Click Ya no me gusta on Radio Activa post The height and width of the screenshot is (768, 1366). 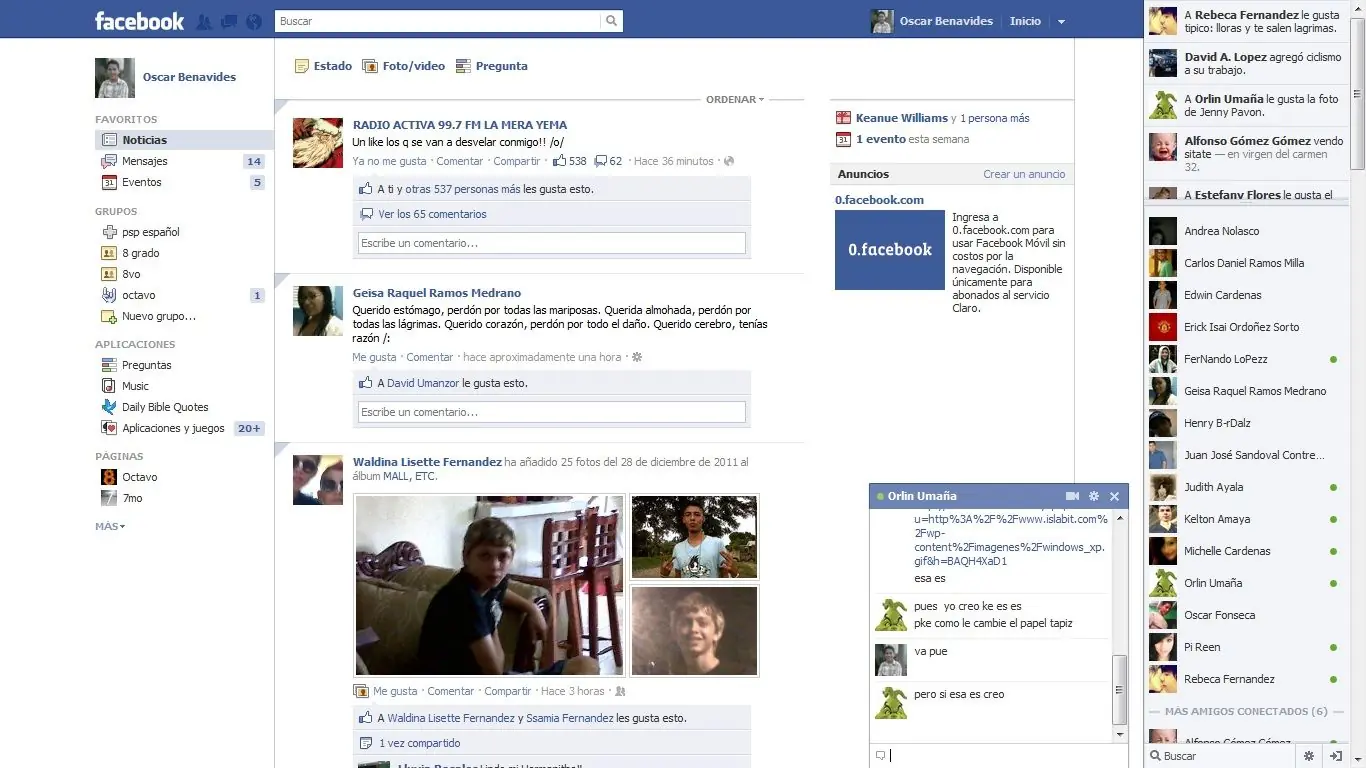point(390,161)
